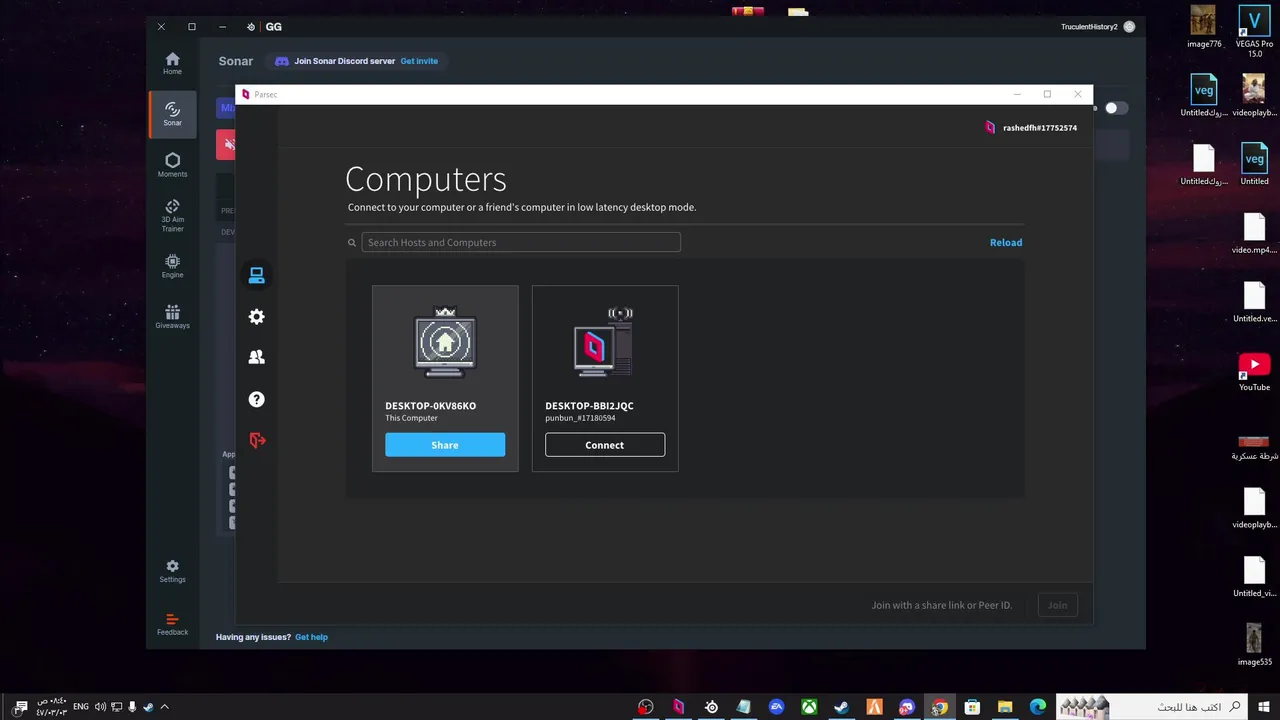Open Parsec from the taskbar
1280x720 pixels.
pyautogui.click(x=679, y=707)
